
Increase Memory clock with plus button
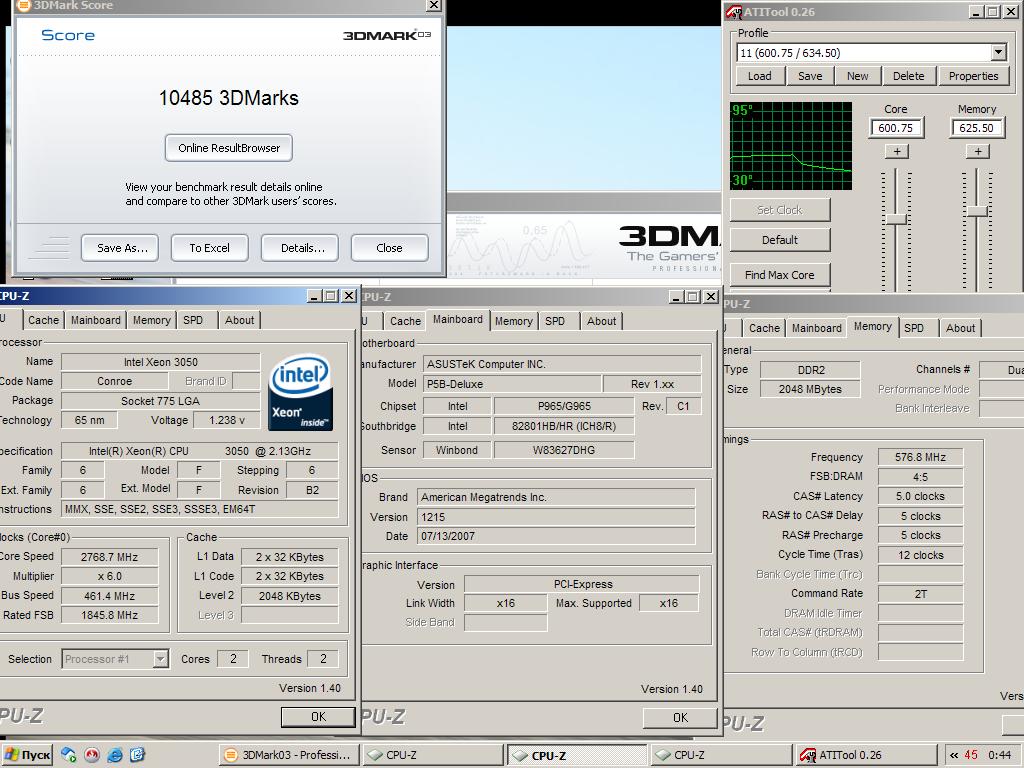[x=978, y=152]
